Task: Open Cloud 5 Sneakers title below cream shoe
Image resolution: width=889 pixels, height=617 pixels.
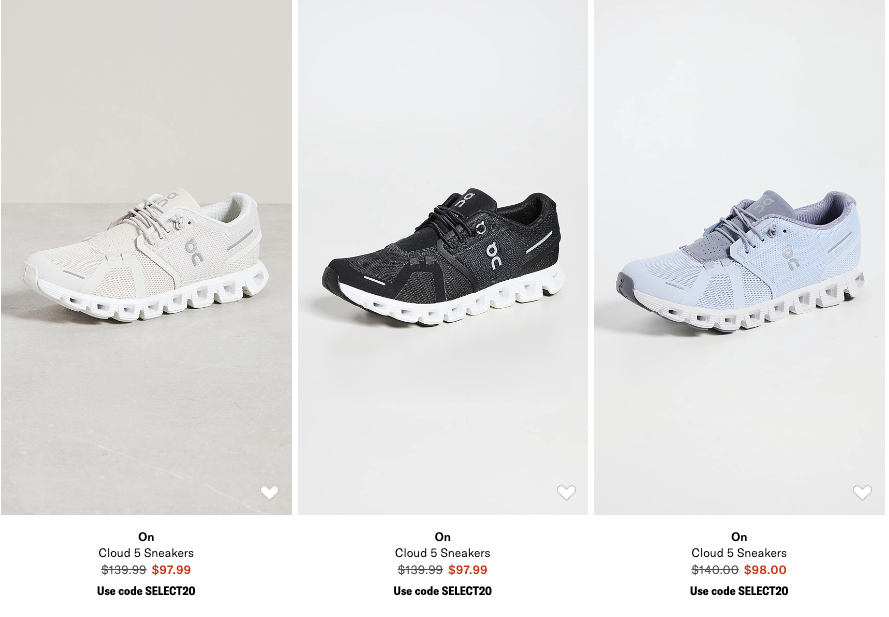Action: click(146, 553)
